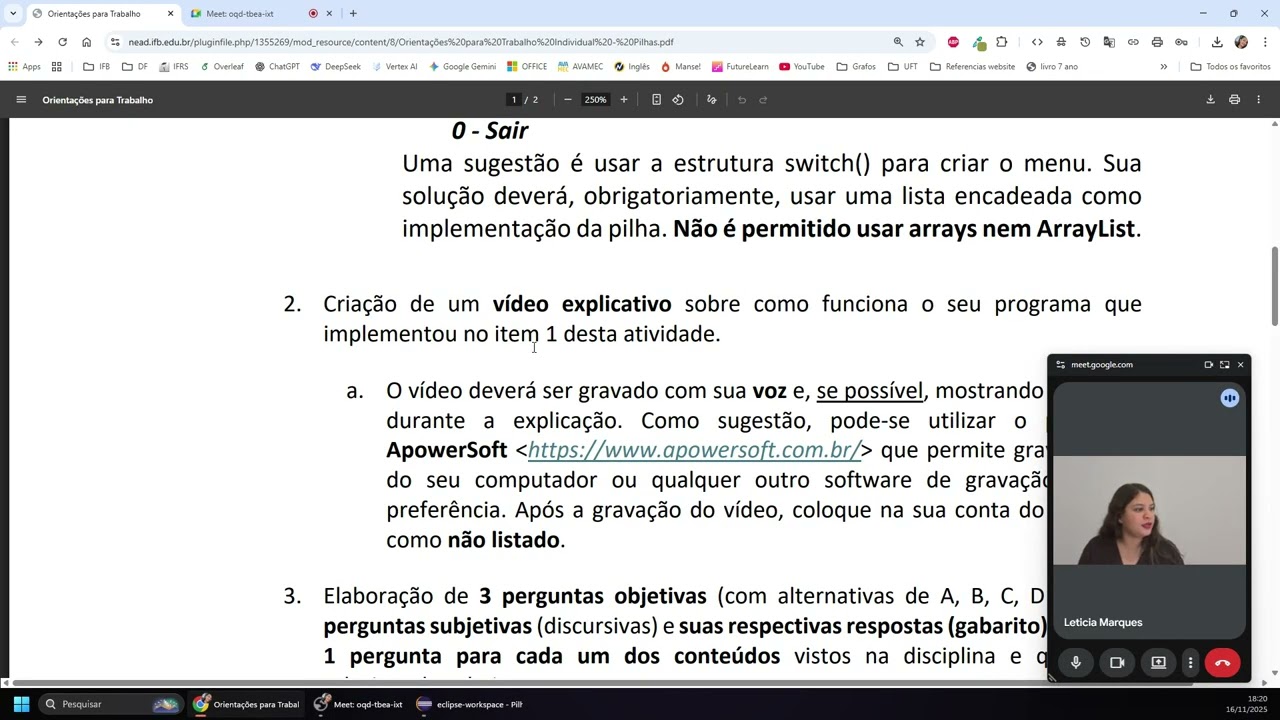Image resolution: width=1280 pixels, height=720 pixels.
Task: Download the PDF from viewer toolbar
Action: pyautogui.click(x=1210, y=100)
